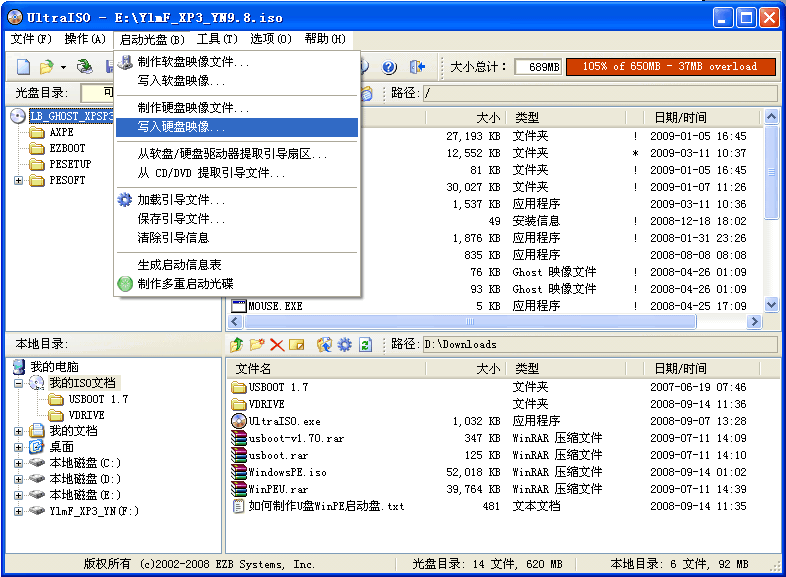Expand the 本地磁盘 (D:) node
The height and width of the screenshot is (577, 786).
click(x=19, y=479)
